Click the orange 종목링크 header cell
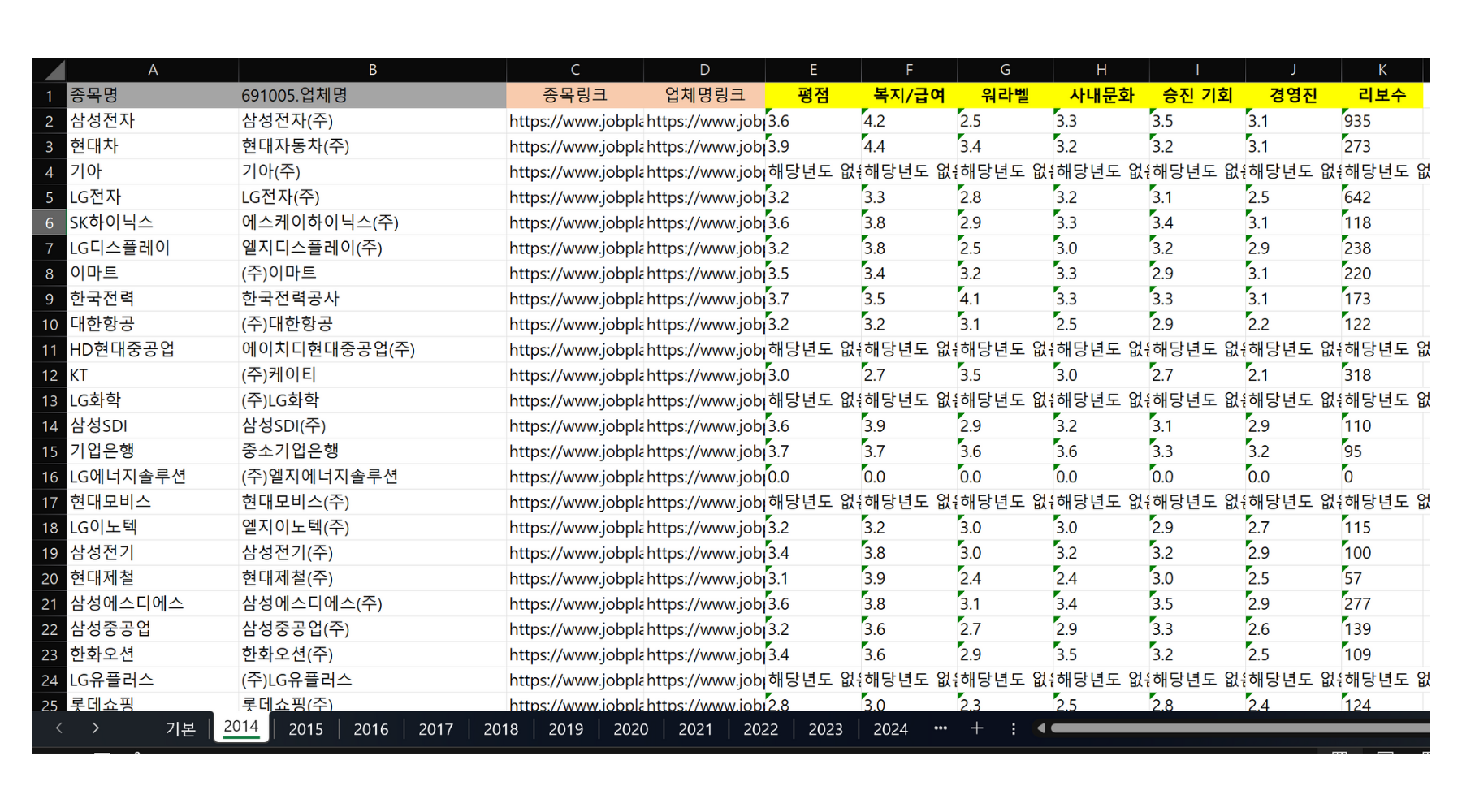This screenshot has height=812, width=1462. (575, 96)
